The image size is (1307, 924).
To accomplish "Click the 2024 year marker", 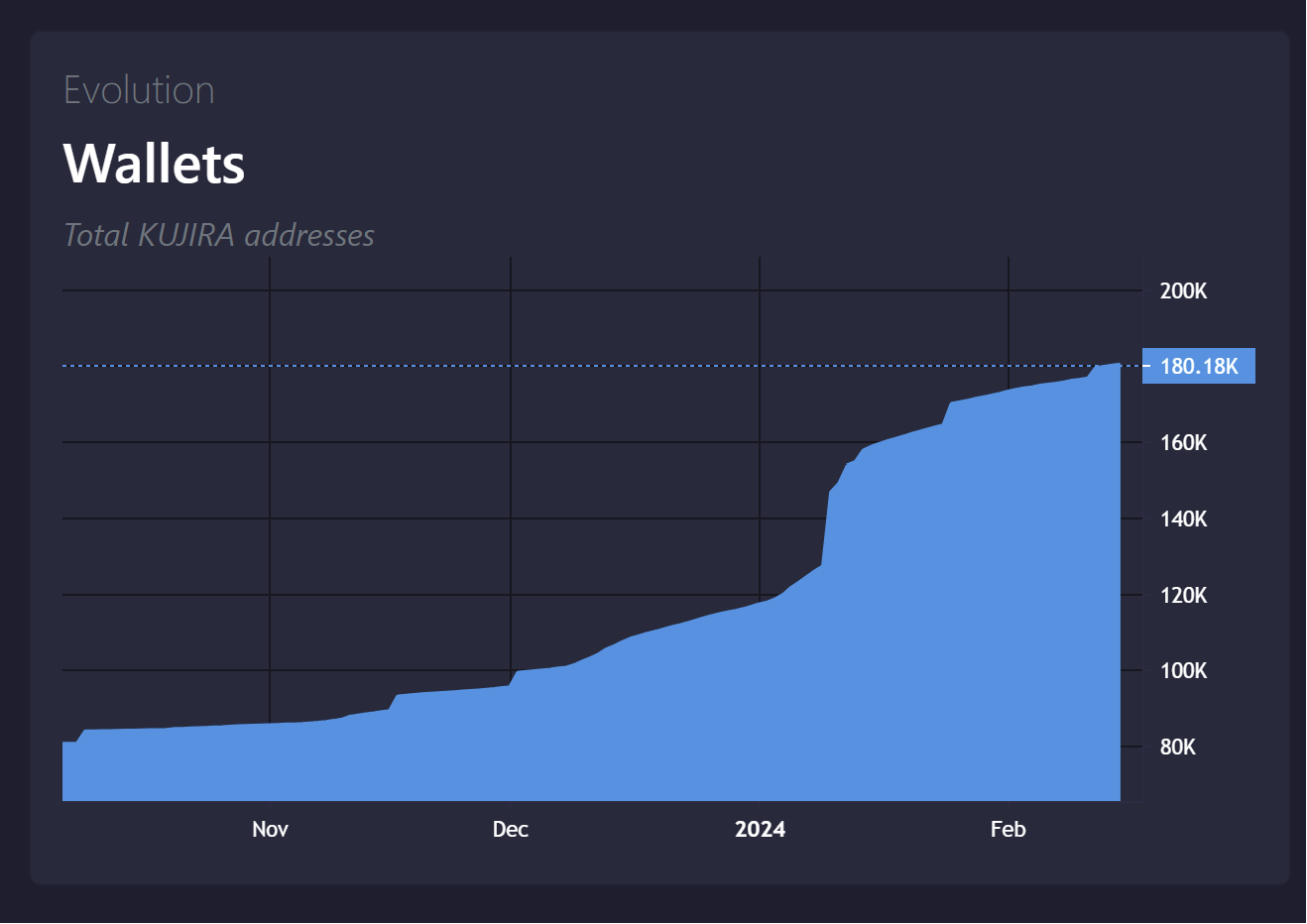I will pos(760,829).
